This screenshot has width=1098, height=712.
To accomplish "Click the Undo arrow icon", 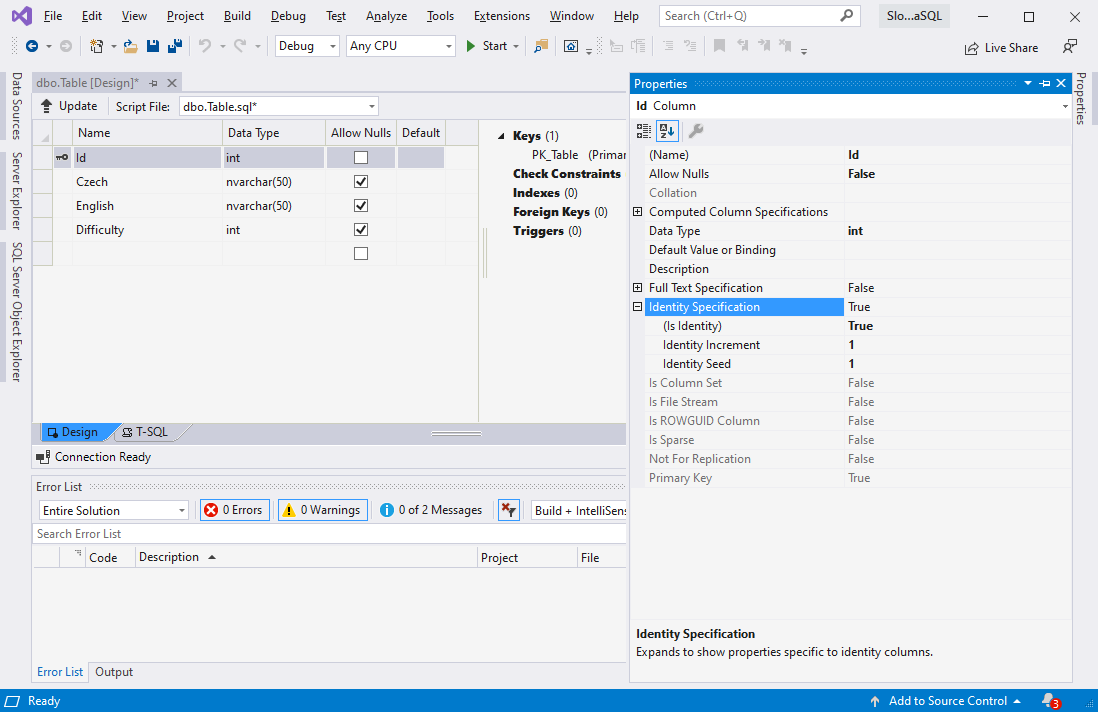I will pos(204,46).
